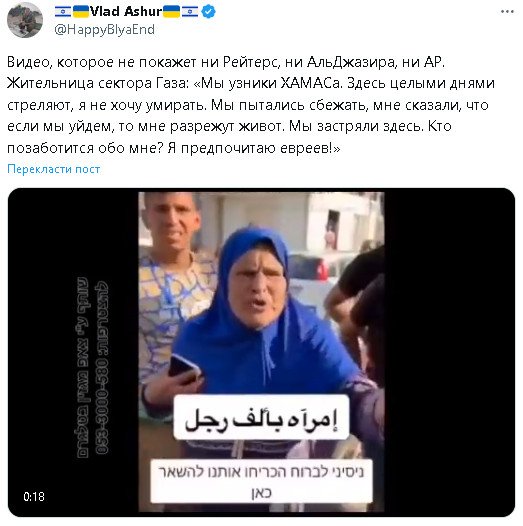
Task: Open Vlad Ashur's profile avatar
Action: [x=25, y=20]
